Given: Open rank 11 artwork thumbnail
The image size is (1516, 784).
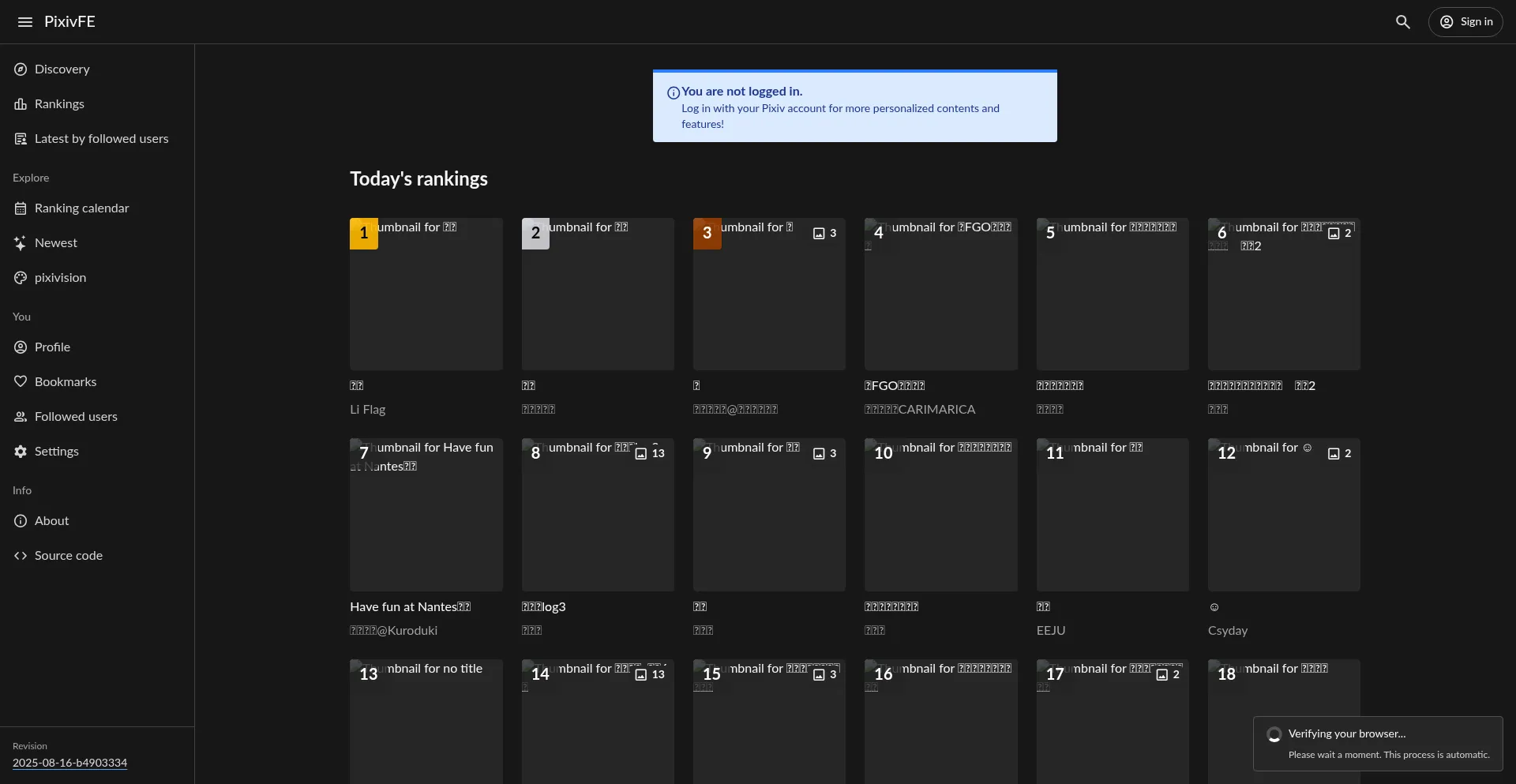Looking at the screenshot, I should click(x=1113, y=515).
